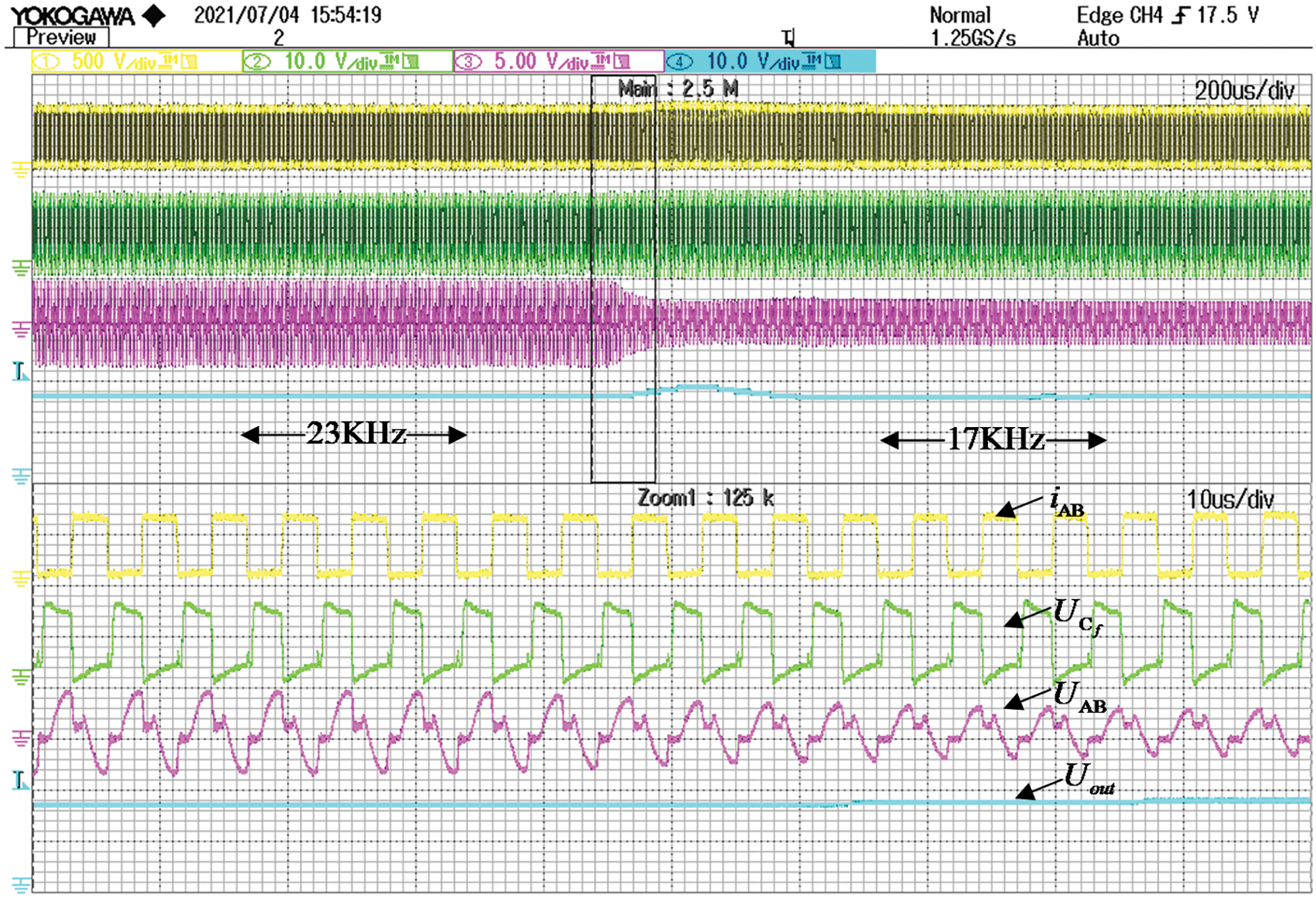Image resolution: width=1316 pixels, height=897 pixels.
Task: Click channel 1 yellow ground marker in zoom window
Action: point(20,579)
